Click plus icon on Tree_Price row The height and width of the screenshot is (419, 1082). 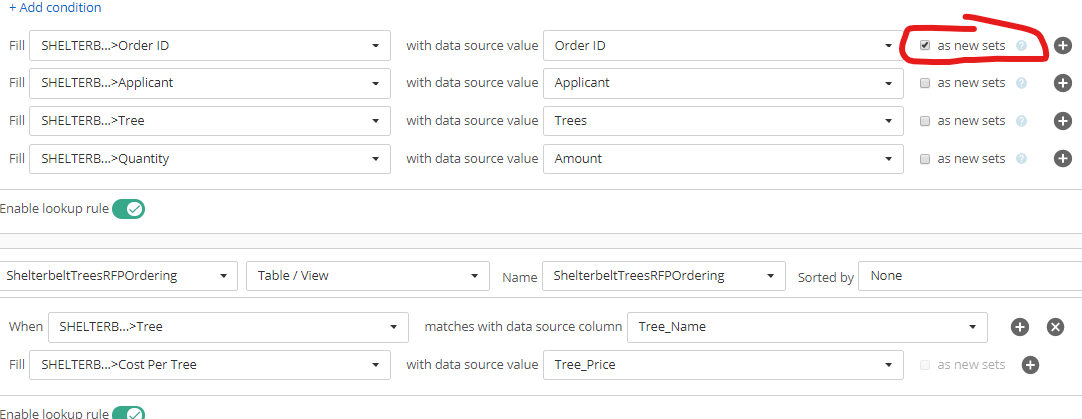(x=1030, y=365)
